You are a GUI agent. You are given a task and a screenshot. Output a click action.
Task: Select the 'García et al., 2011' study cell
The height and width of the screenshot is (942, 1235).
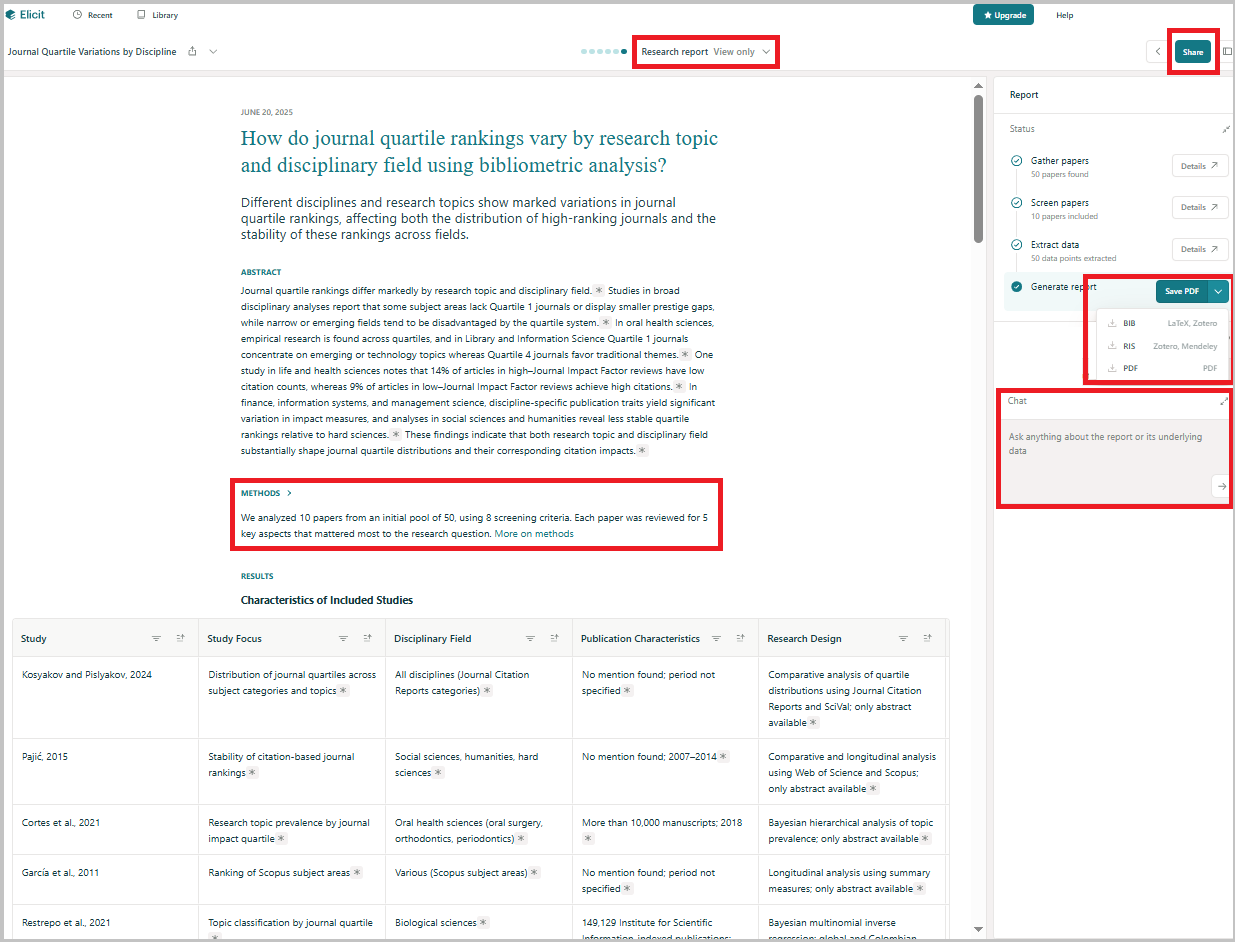(x=106, y=879)
